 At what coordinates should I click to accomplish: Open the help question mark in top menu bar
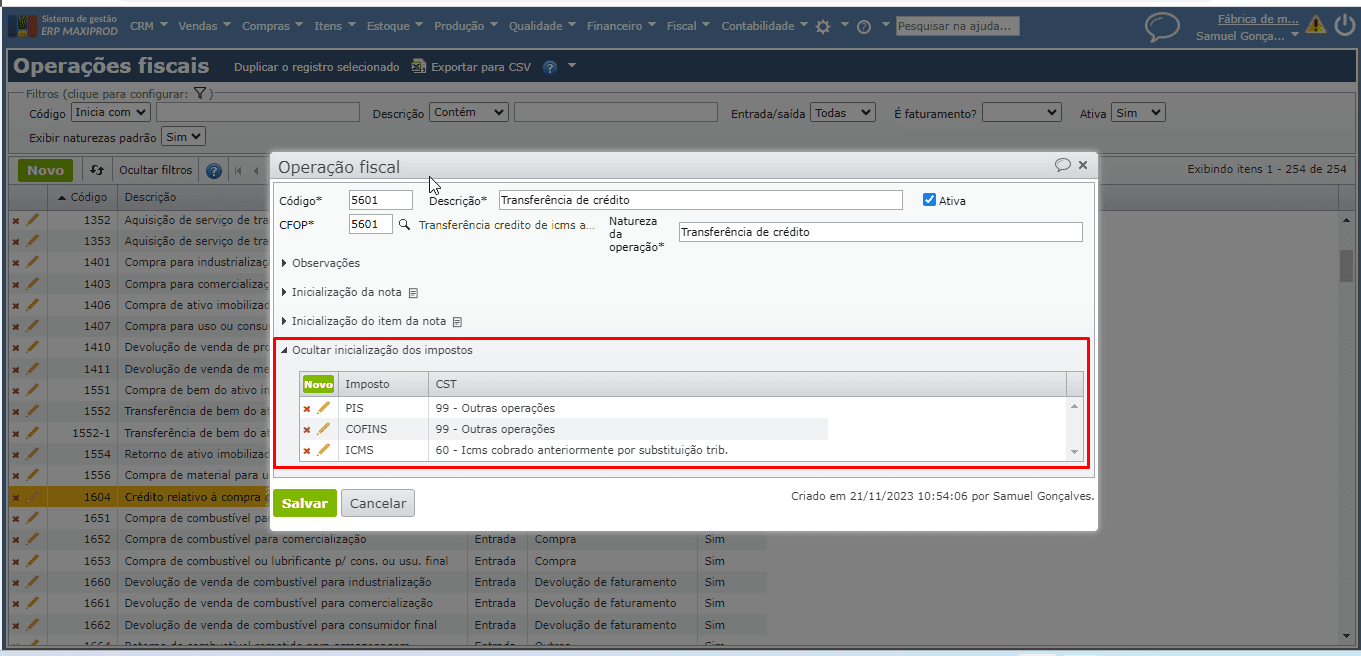point(864,27)
